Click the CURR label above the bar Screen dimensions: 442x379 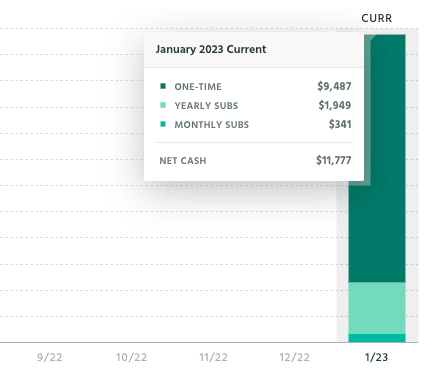(x=377, y=18)
